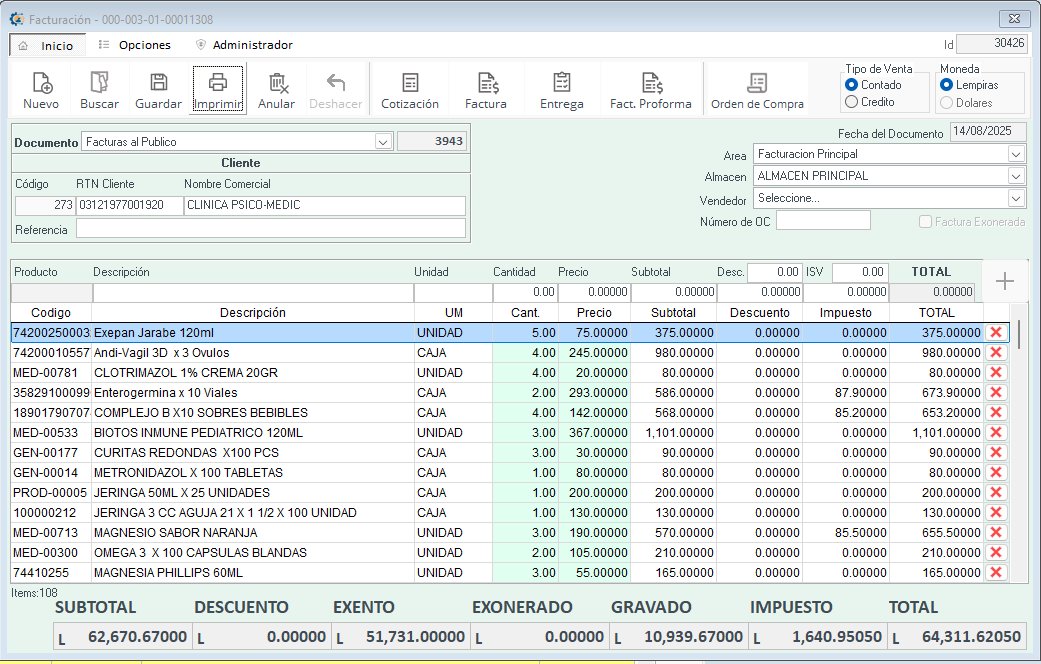
Task: Select Lempiras currency option
Action: [x=947, y=85]
